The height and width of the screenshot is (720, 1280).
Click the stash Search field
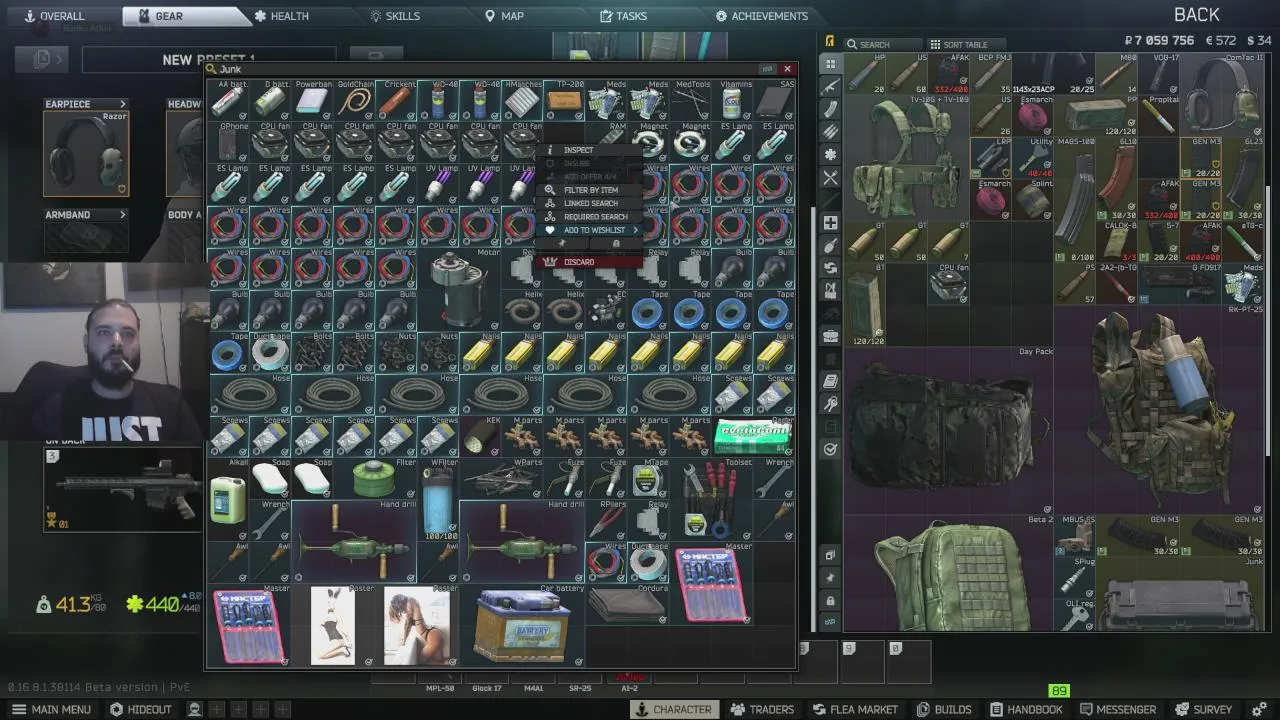point(884,45)
